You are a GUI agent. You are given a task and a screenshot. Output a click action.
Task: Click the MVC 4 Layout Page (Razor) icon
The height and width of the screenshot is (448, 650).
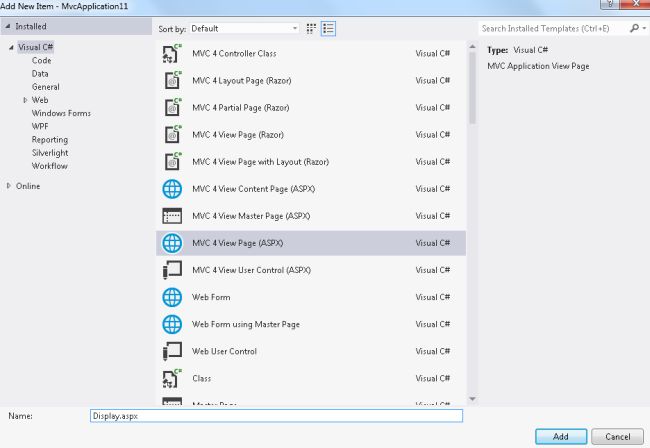click(172, 80)
